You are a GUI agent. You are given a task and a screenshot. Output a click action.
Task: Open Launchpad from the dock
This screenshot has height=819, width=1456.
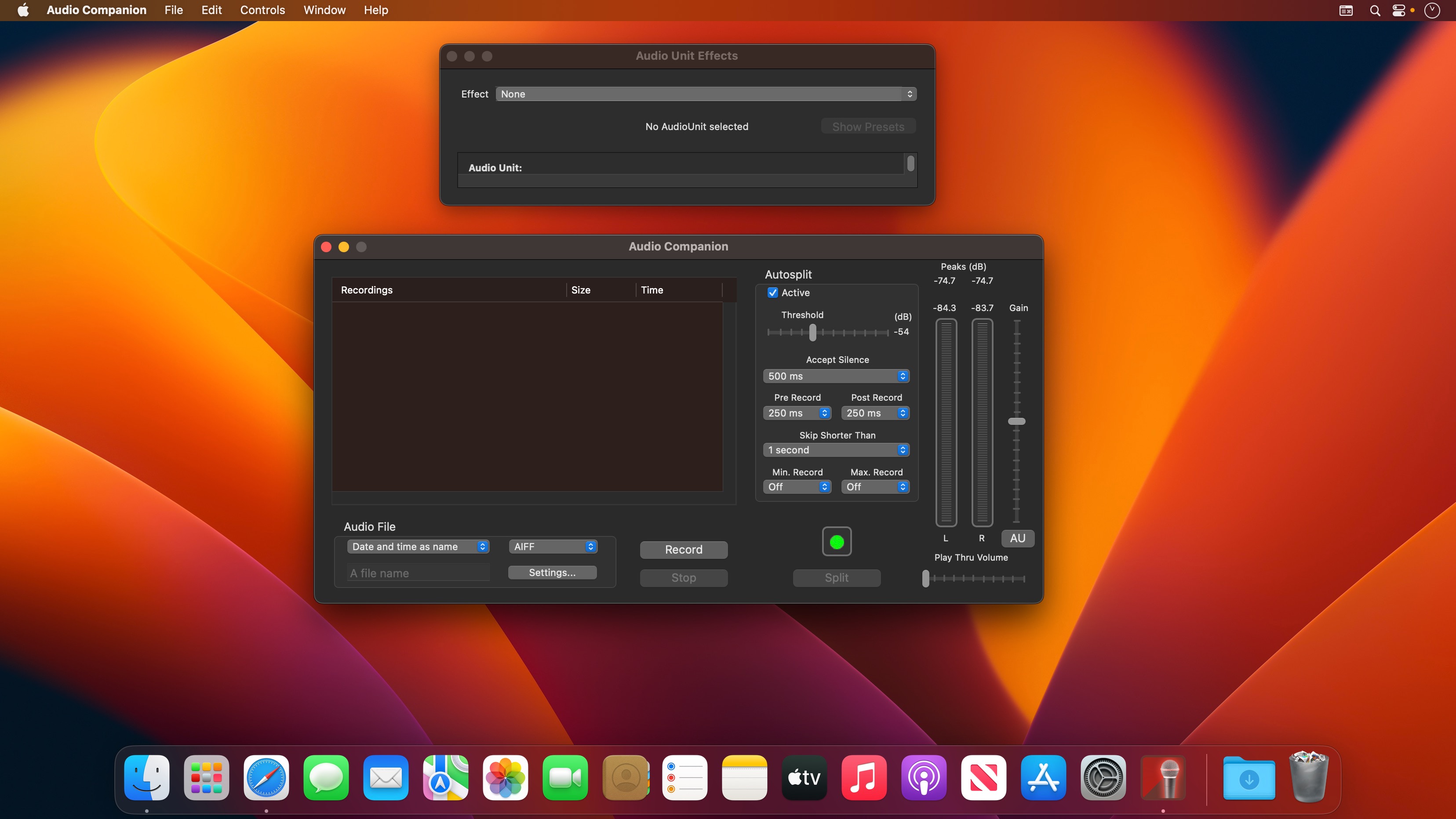(206, 778)
